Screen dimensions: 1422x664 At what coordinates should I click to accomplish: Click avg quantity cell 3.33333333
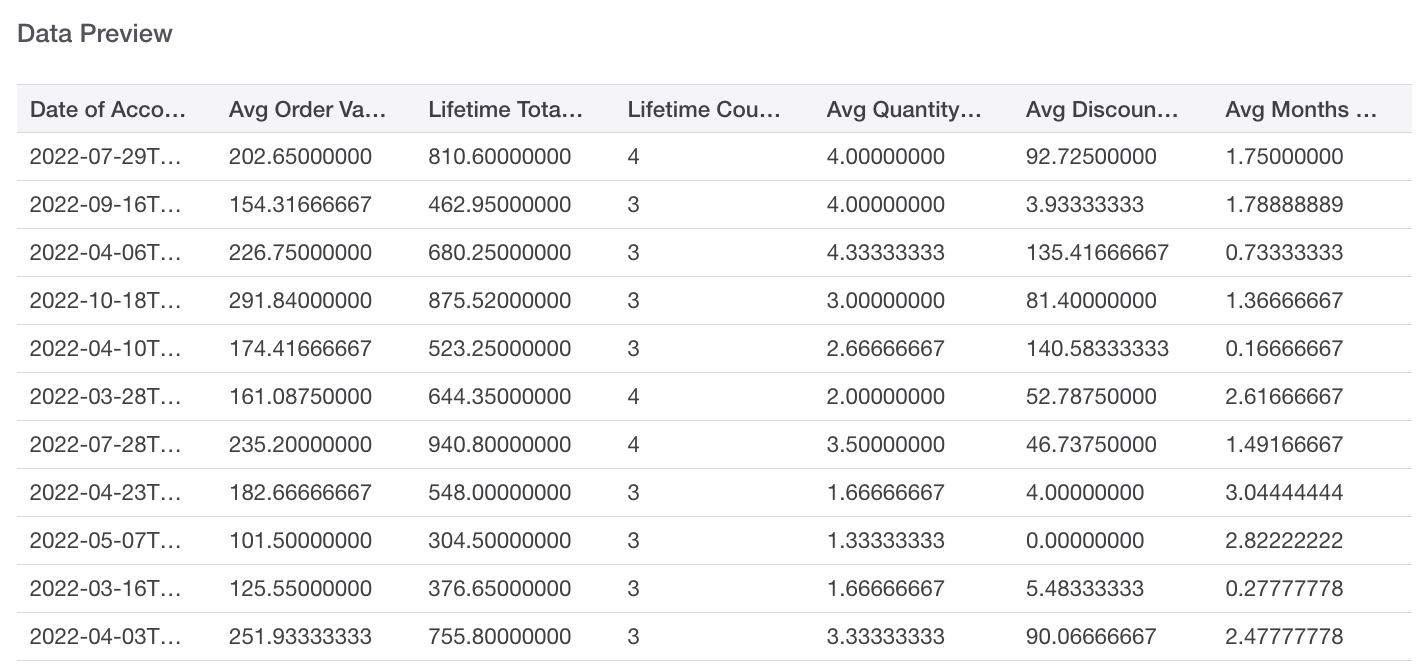tap(886, 637)
